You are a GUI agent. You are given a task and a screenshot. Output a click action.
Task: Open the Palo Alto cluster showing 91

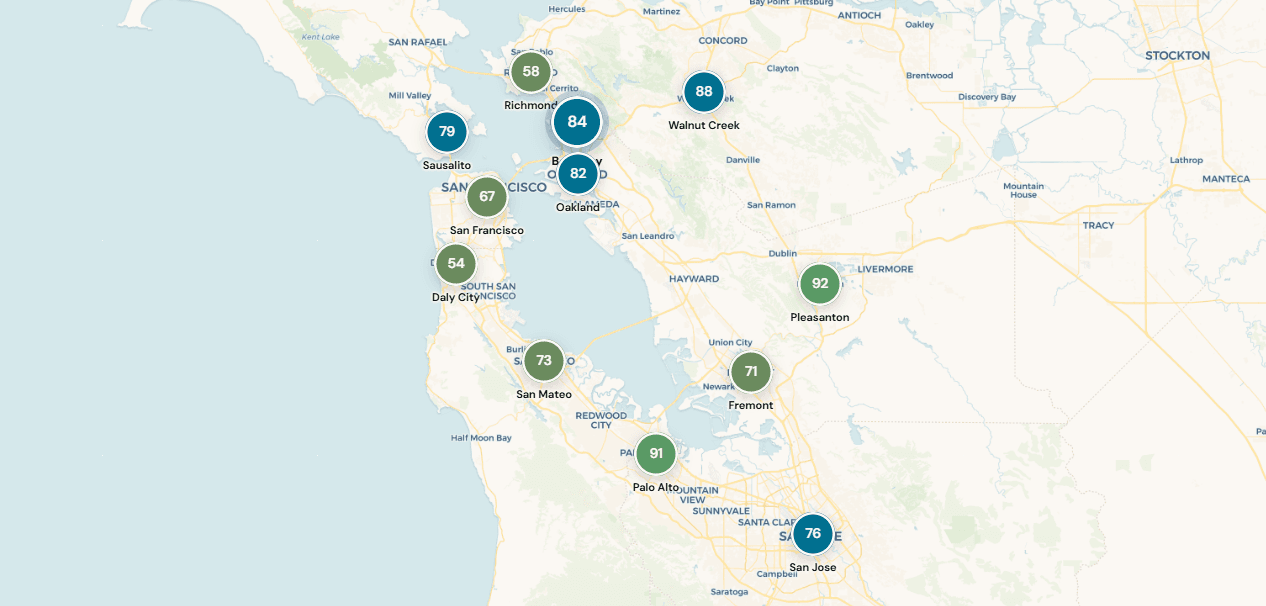pos(656,452)
